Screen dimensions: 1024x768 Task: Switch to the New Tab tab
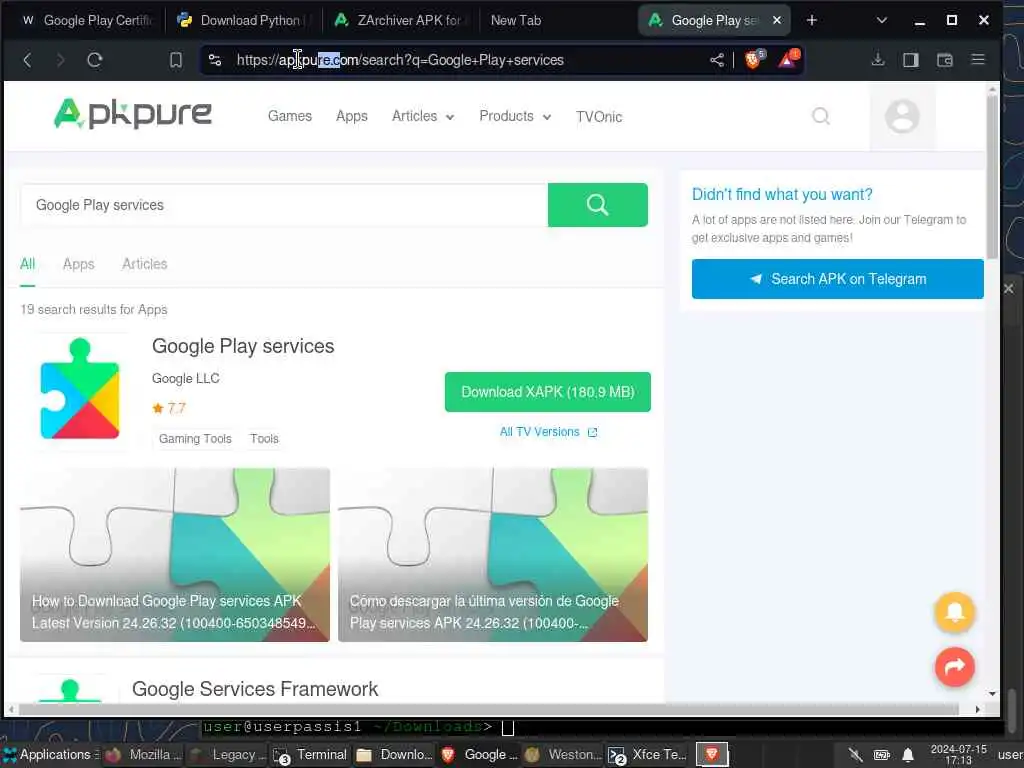tap(516, 20)
